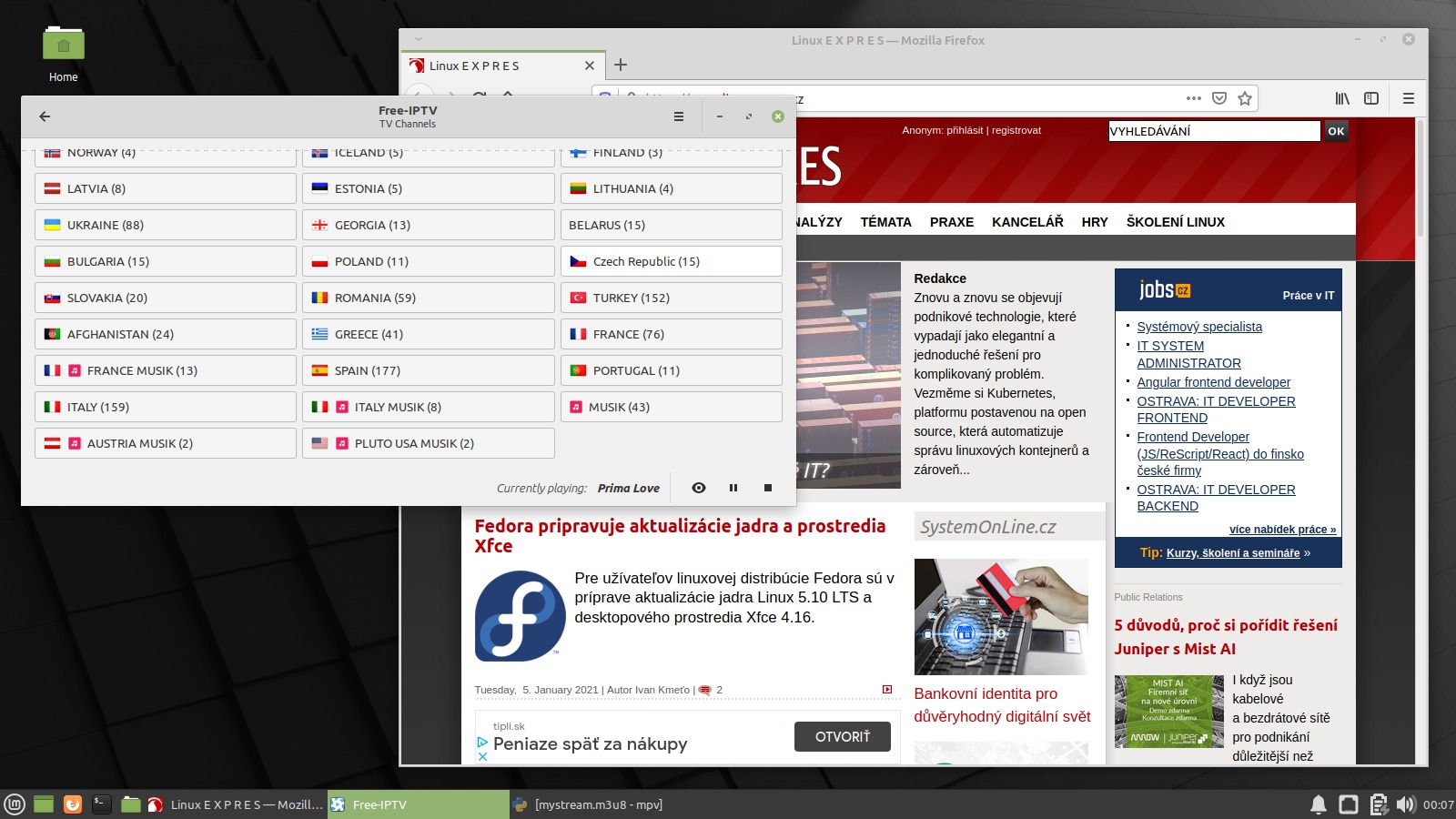Viewport: 1456px width, 819px height.
Task: Pause the currently playing channel
Action: 733,488
